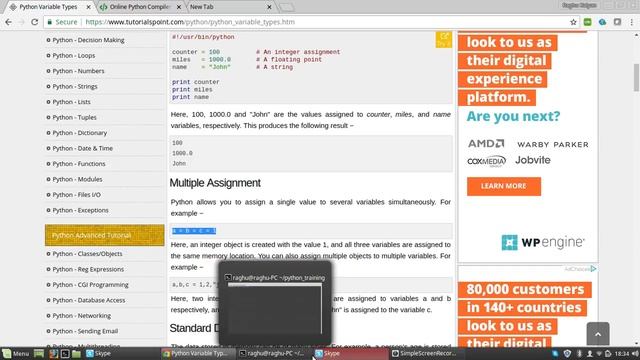640x360 pixels.
Task: Open Python - Numbers in sidebar
Action: coord(78,71)
